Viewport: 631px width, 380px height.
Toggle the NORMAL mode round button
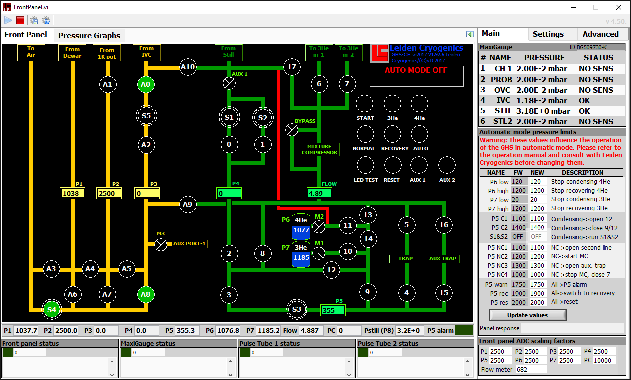point(365,134)
